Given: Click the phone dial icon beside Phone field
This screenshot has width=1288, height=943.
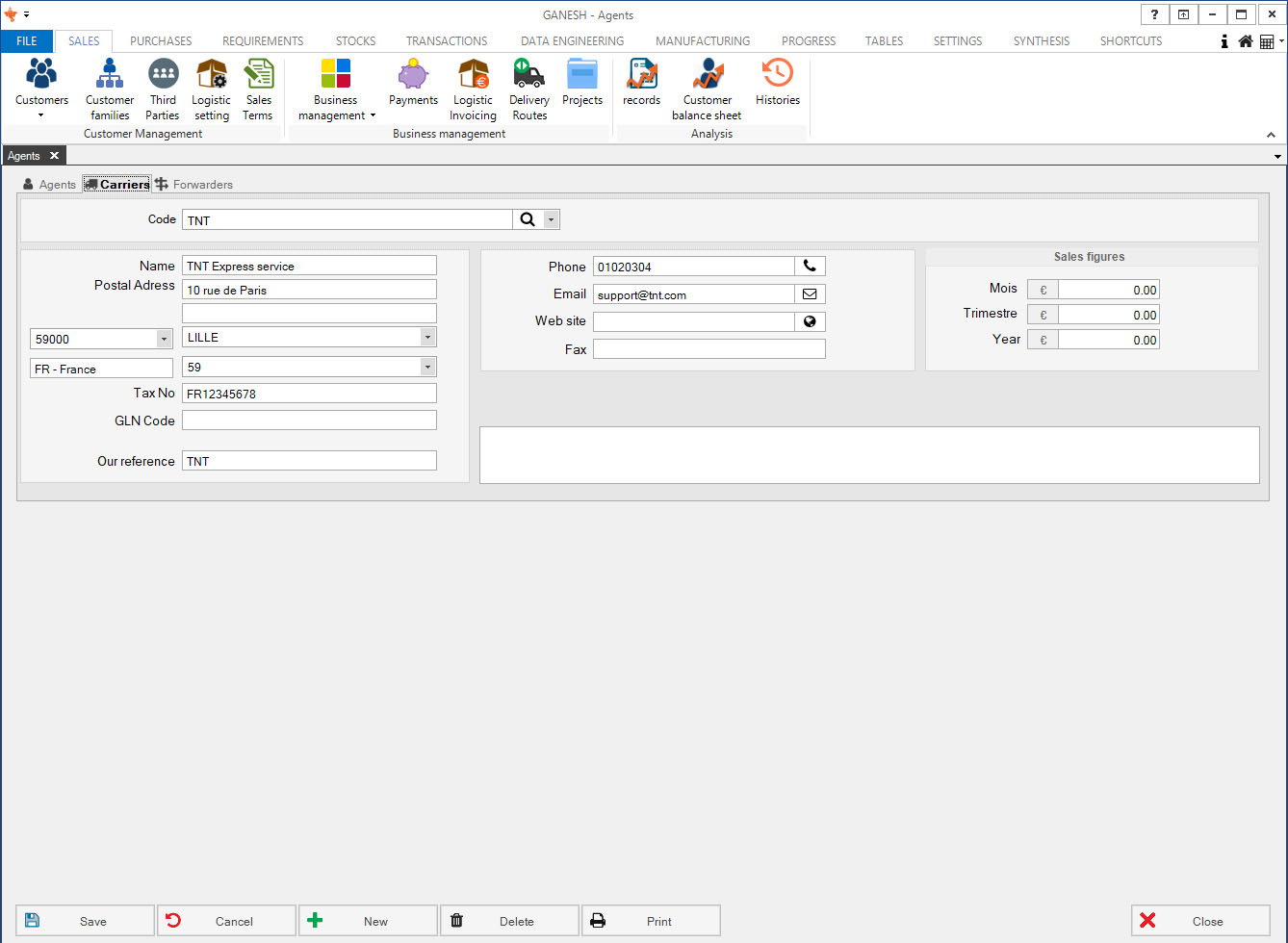Looking at the screenshot, I should click(x=810, y=267).
